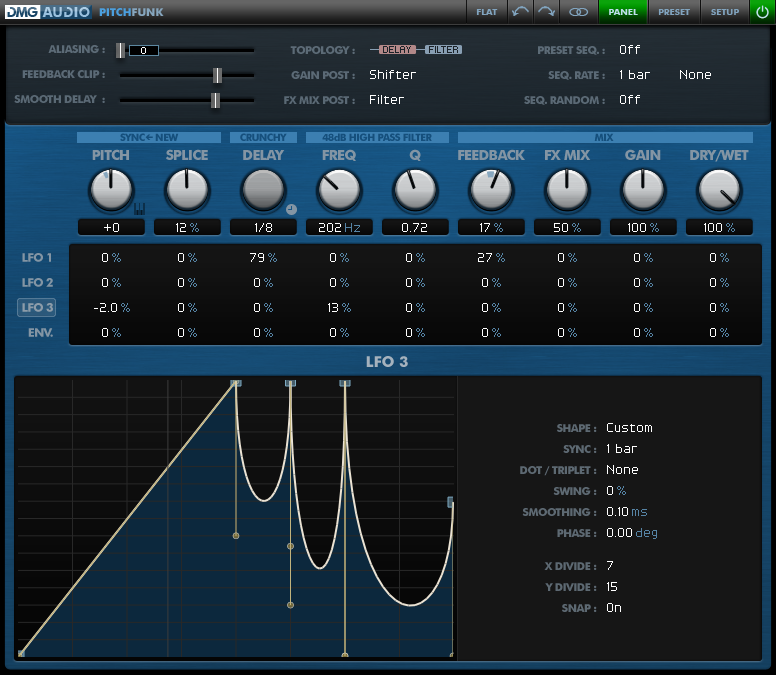Open the Setup tab
The height and width of the screenshot is (675, 776).
(x=725, y=12)
